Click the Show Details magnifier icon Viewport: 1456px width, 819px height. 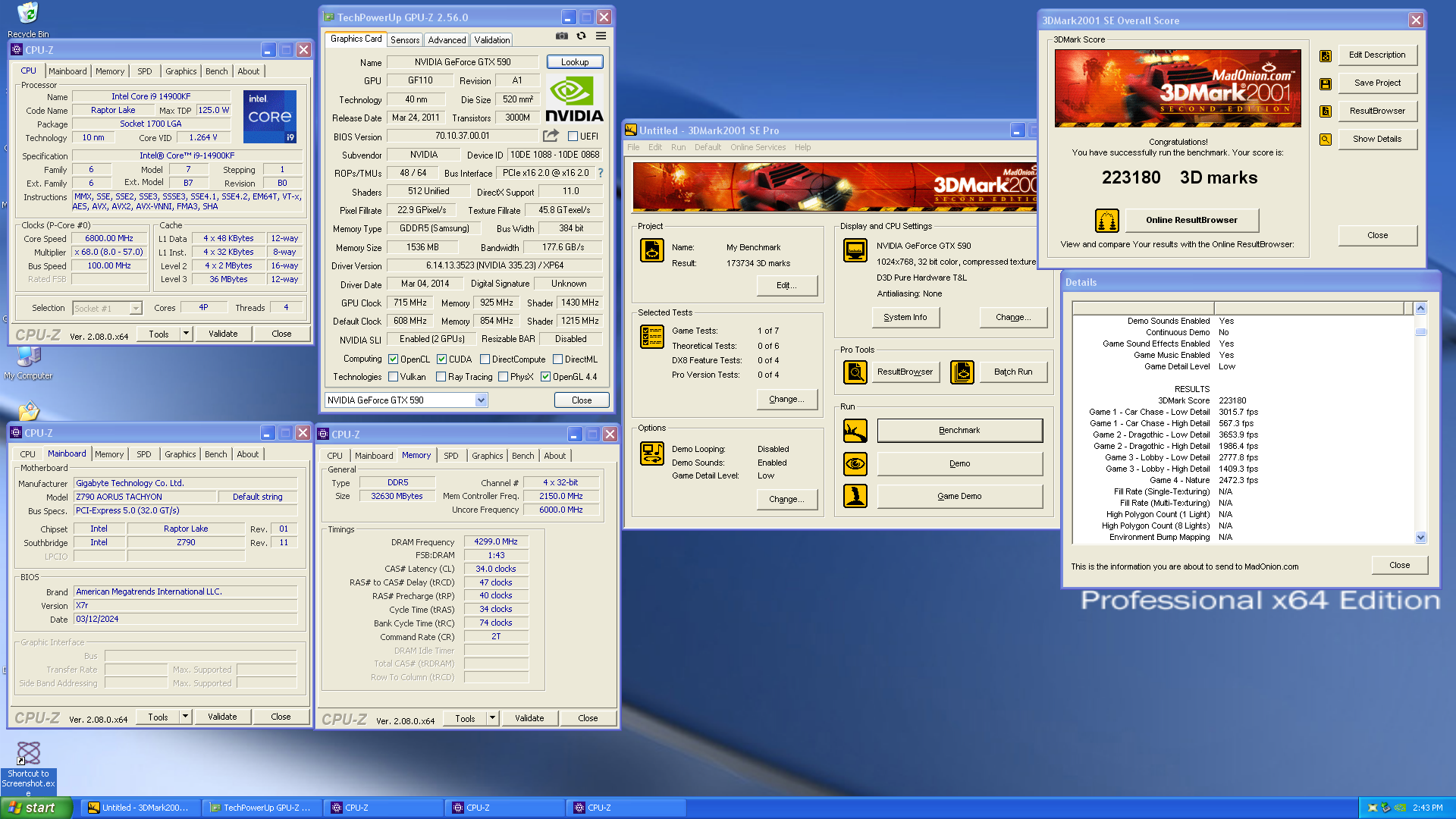pyautogui.click(x=1326, y=140)
